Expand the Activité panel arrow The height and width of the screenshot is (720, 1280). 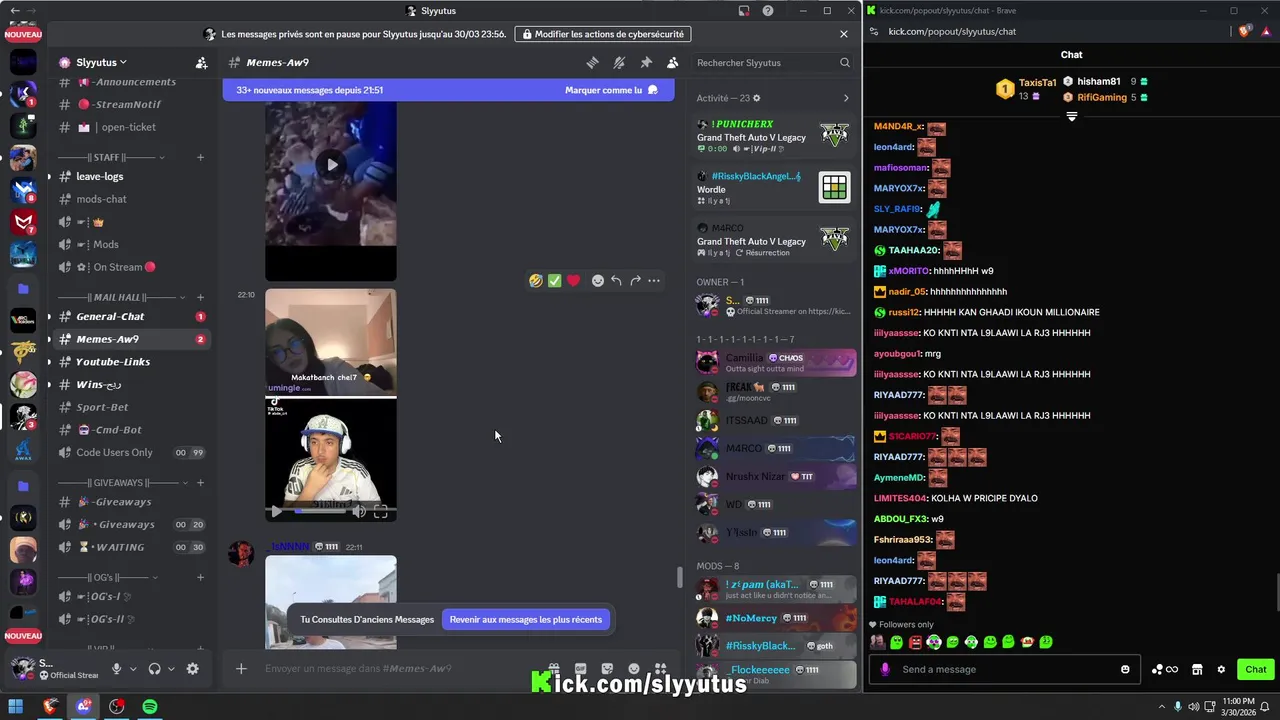(x=846, y=98)
